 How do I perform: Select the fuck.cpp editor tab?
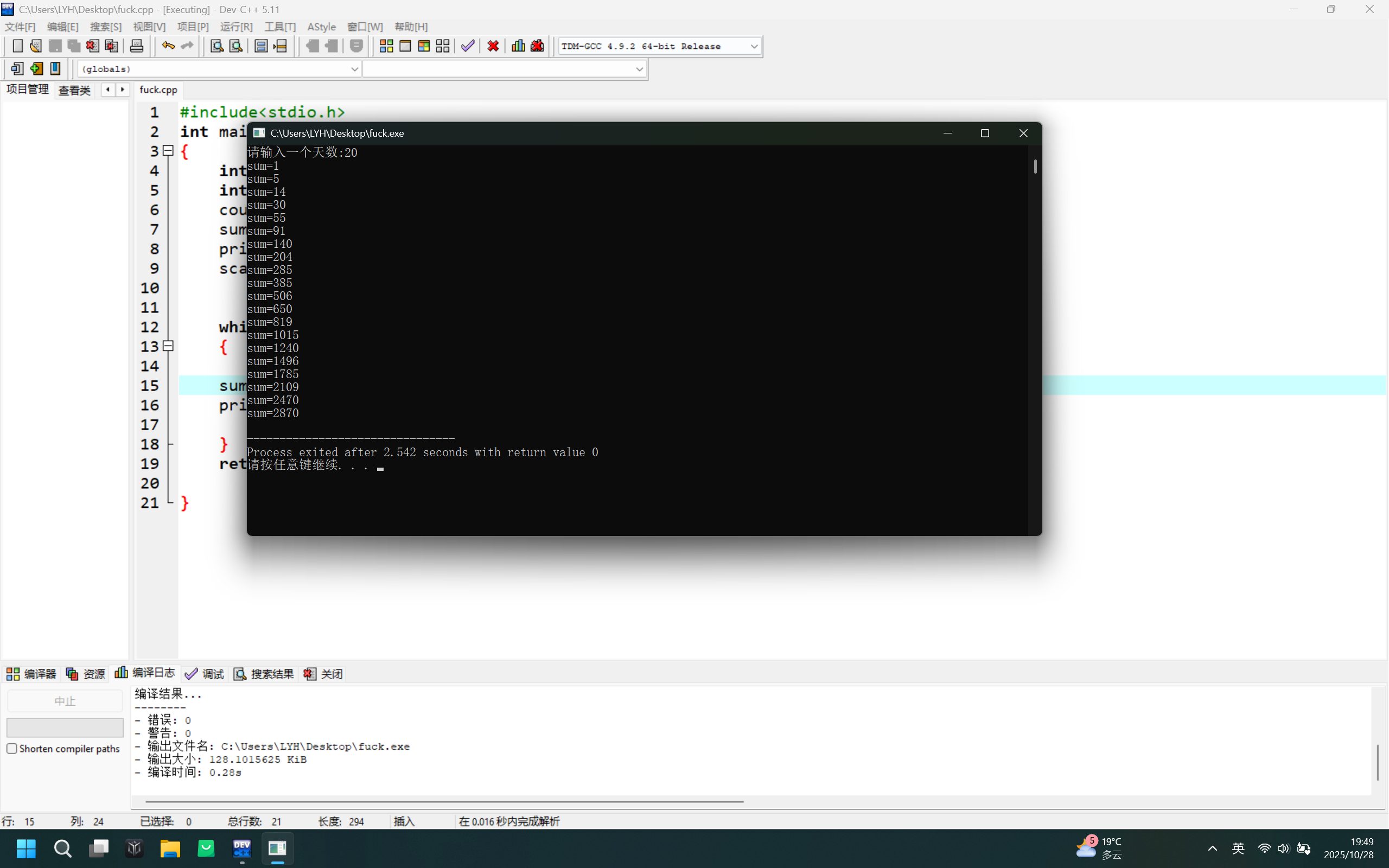pos(158,90)
